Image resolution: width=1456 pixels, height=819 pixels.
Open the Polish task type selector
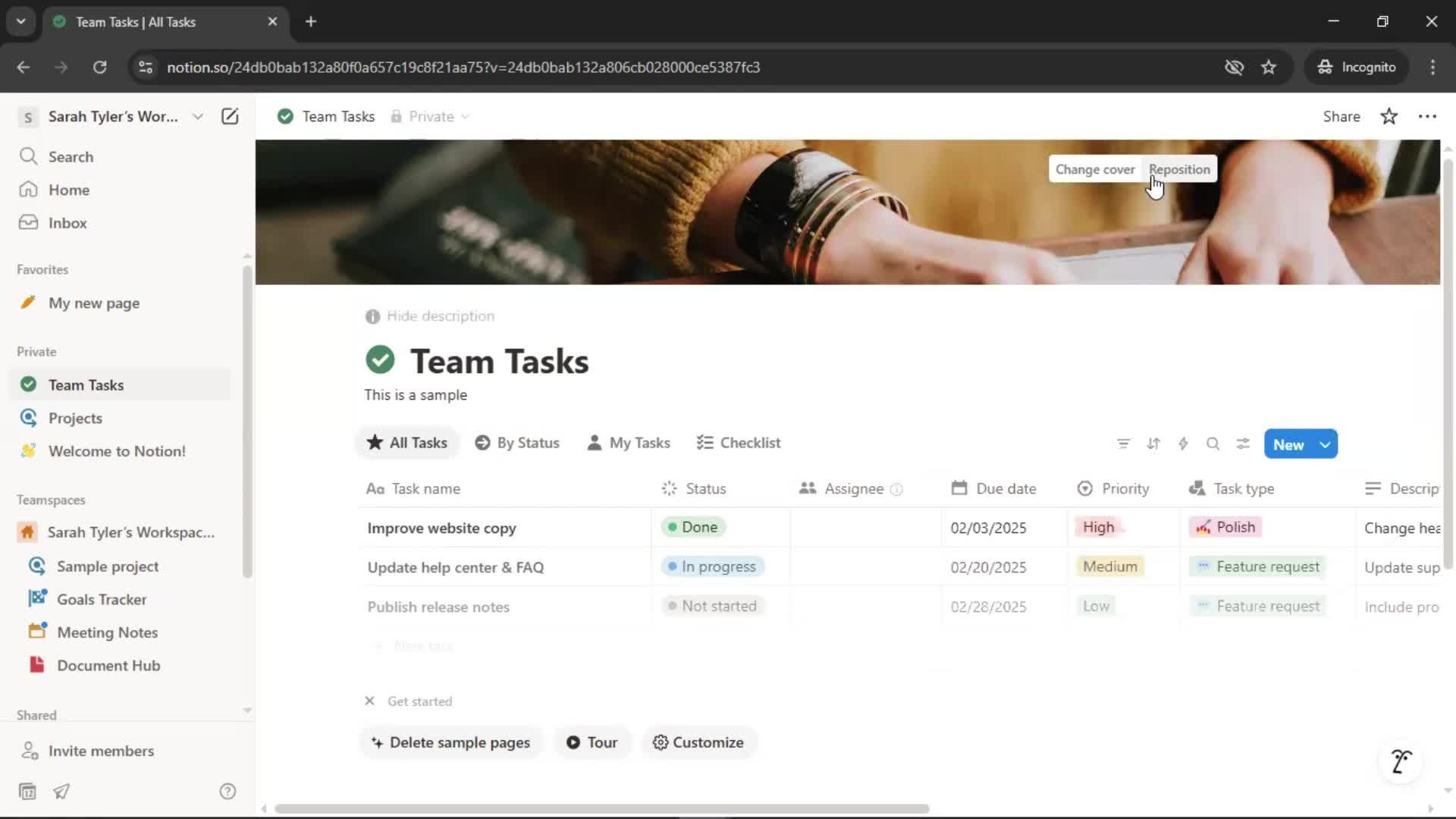1225,527
